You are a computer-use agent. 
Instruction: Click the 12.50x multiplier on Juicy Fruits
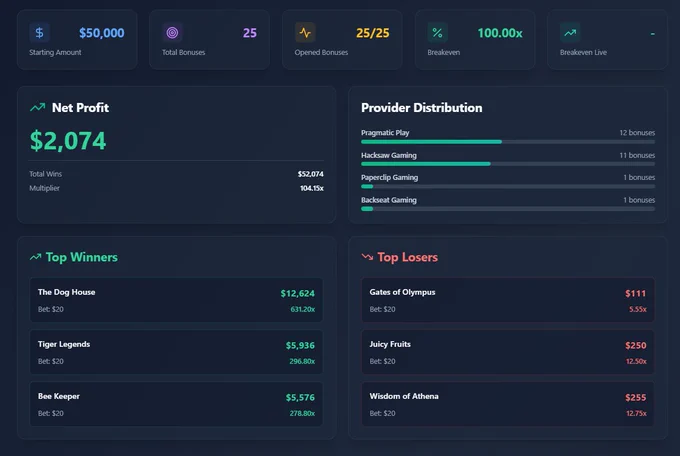click(x=636, y=361)
